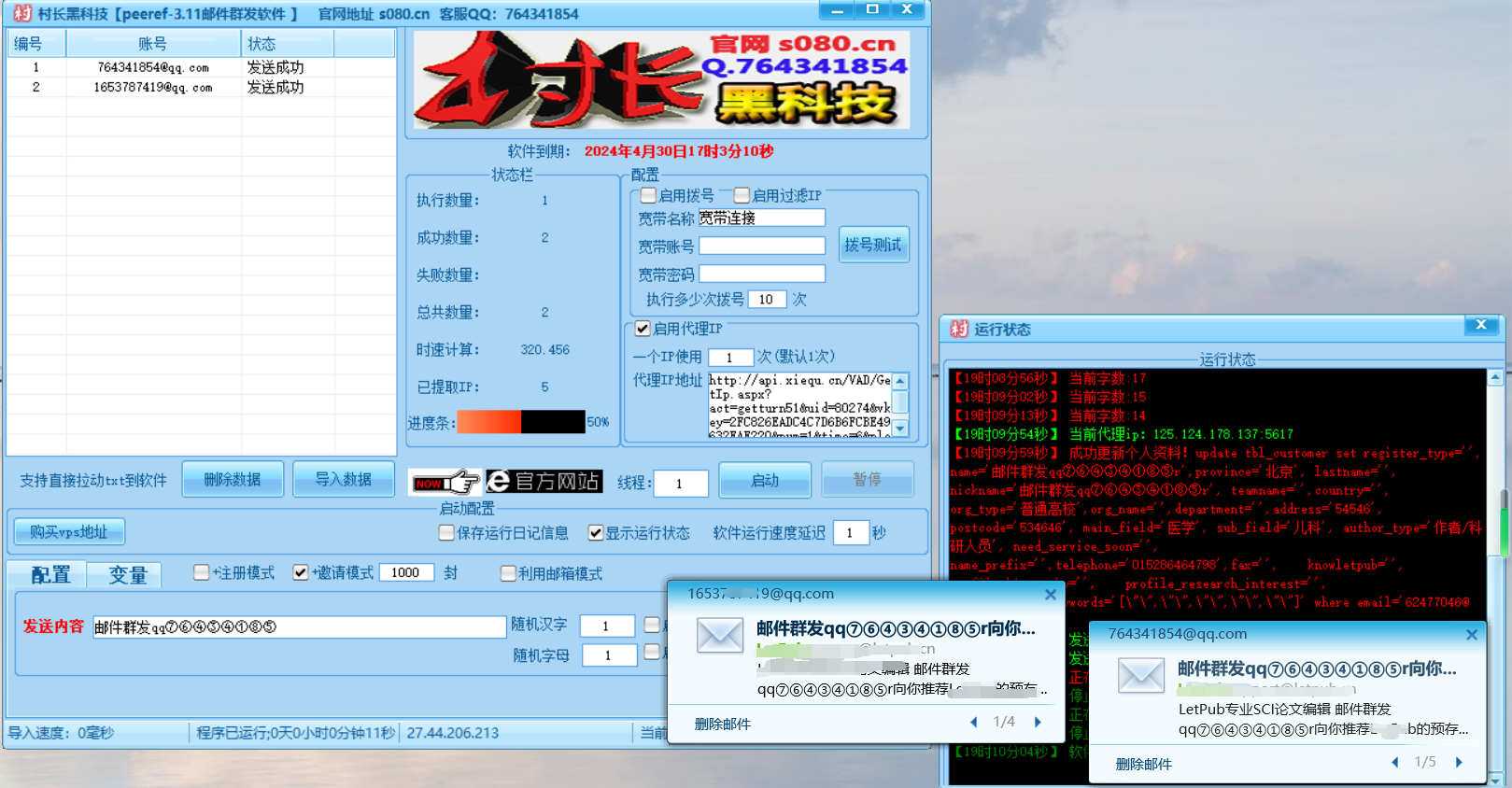The height and width of the screenshot is (788, 1512).
Task: Click 导入速度: 0毫秒 in the status bar
Action: tap(62, 733)
